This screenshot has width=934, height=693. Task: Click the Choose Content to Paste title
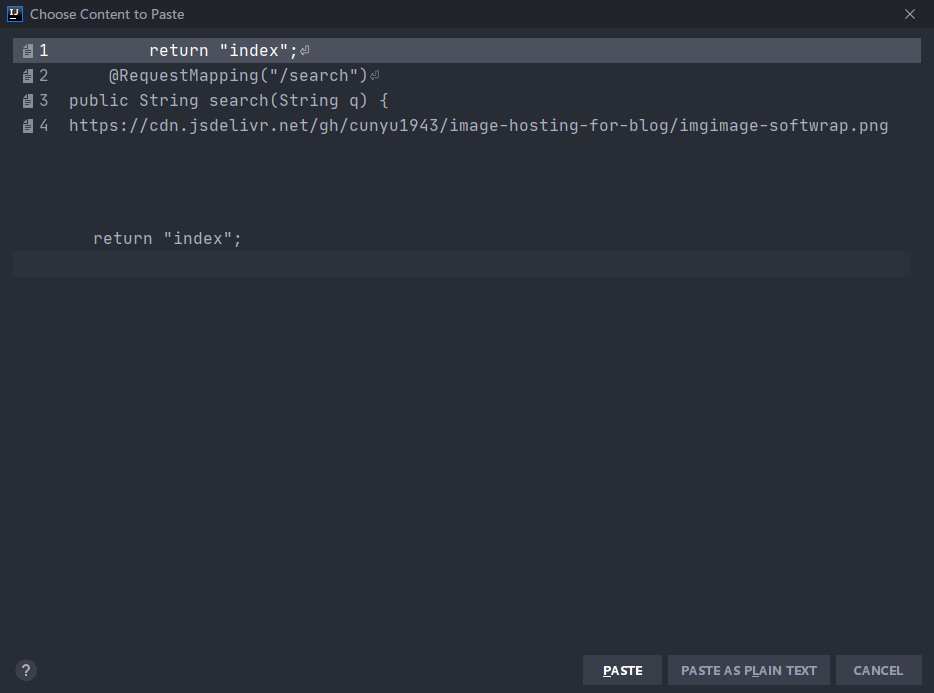107,14
